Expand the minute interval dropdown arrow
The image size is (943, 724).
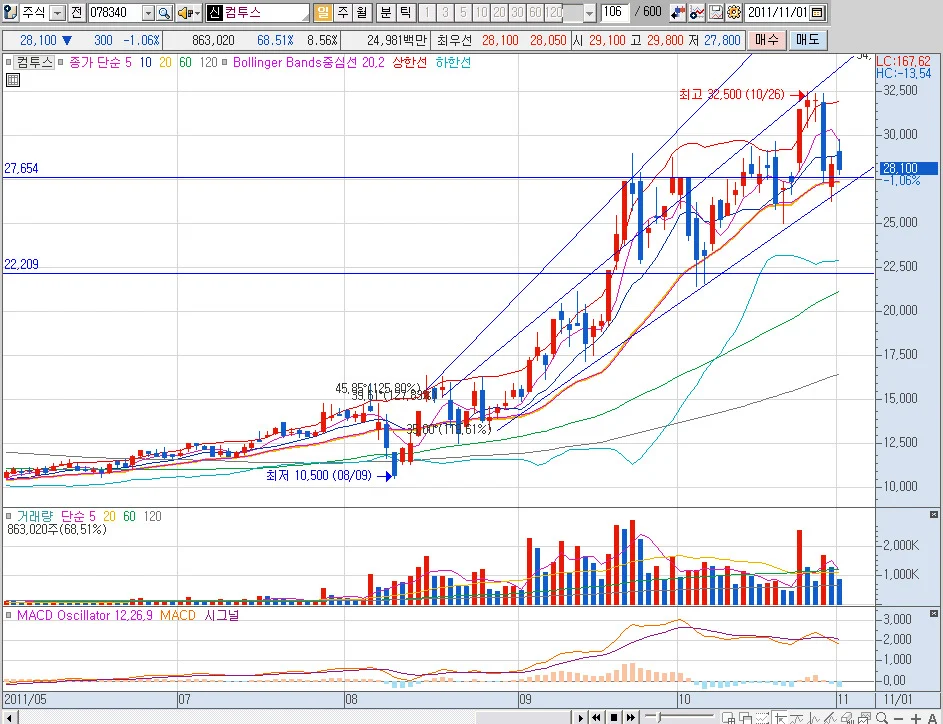(x=589, y=13)
